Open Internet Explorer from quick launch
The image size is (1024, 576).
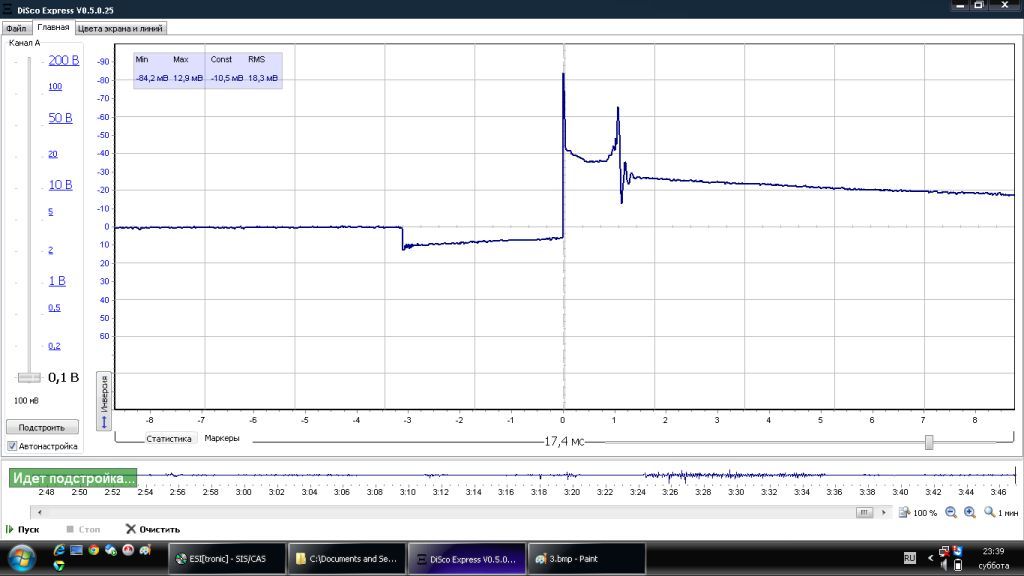pyautogui.click(x=59, y=551)
